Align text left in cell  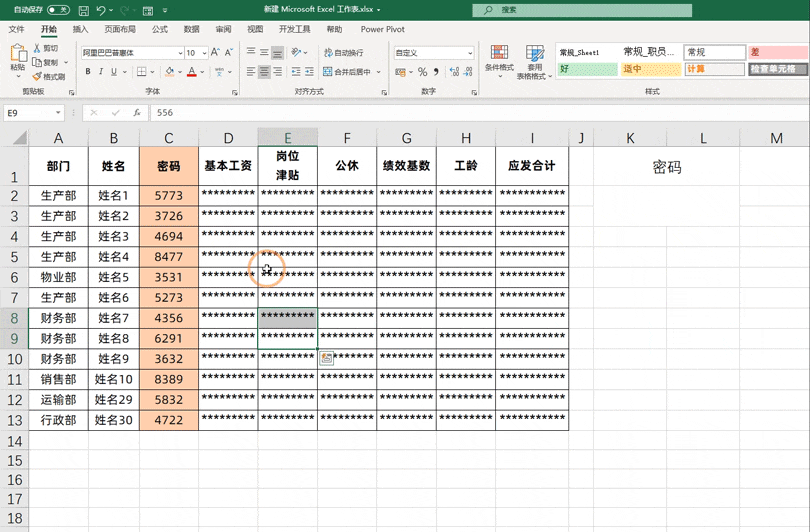click(x=251, y=72)
